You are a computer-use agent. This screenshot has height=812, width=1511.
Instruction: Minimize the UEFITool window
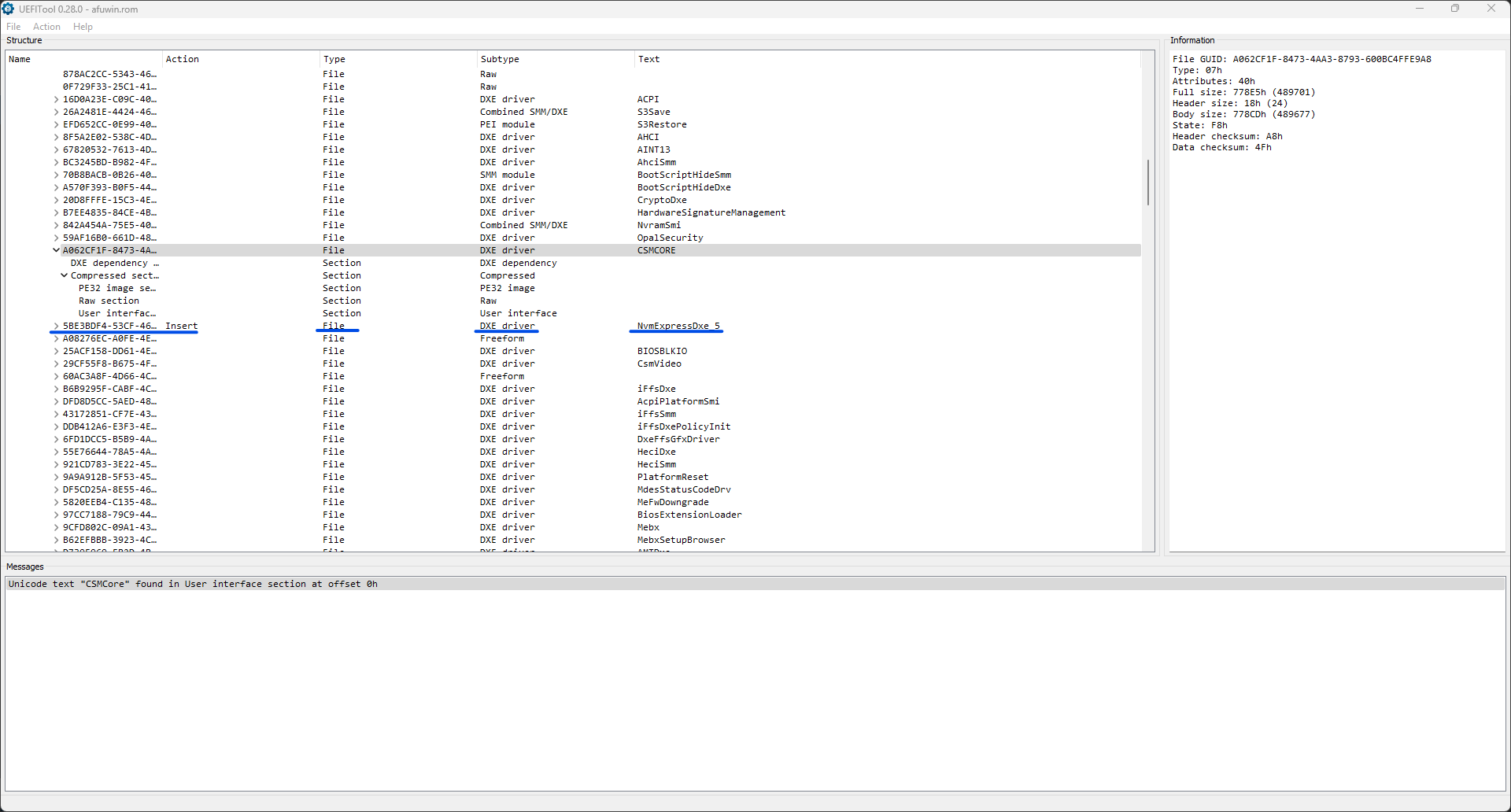pyautogui.click(x=1420, y=9)
